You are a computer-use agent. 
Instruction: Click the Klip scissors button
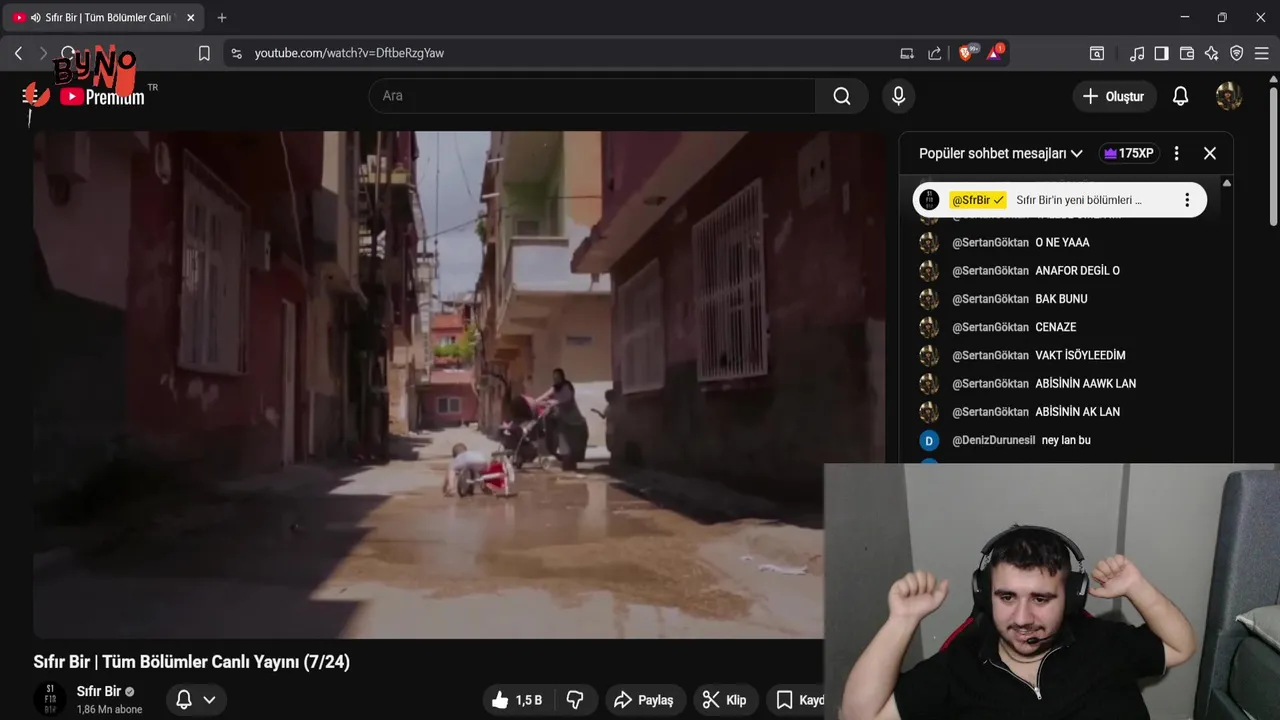click(724, 700)
